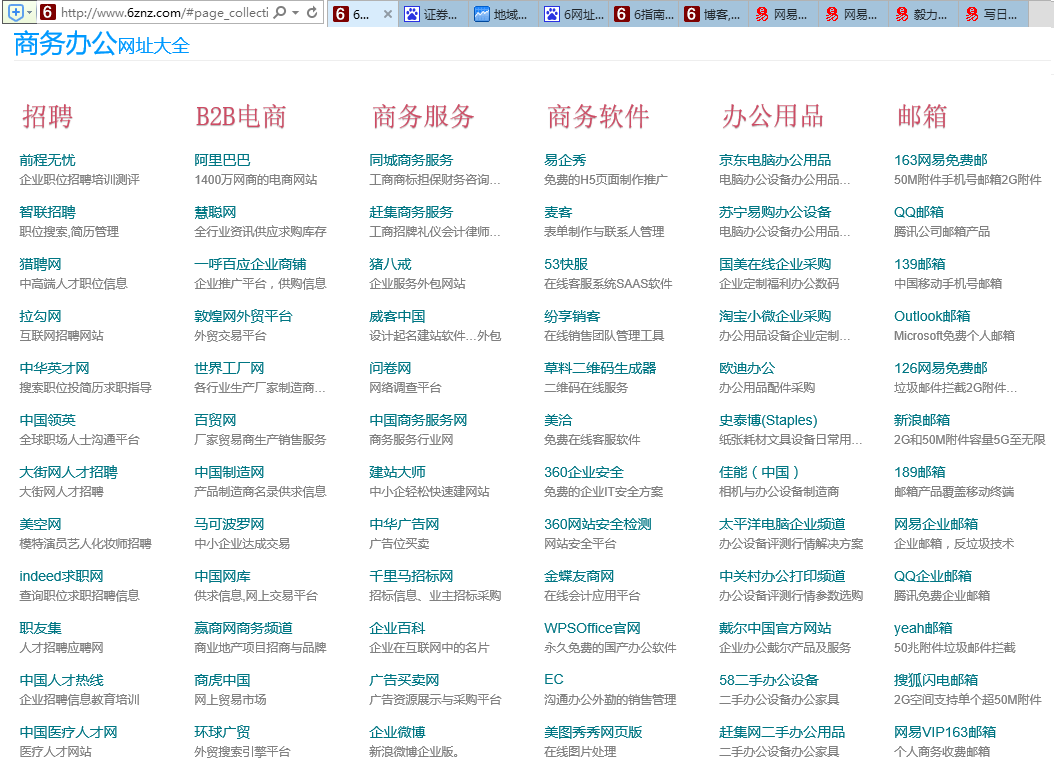Open the 网易VIP163邮箱 link
This screenshot has width=1054, height=778.
[944, 732]
